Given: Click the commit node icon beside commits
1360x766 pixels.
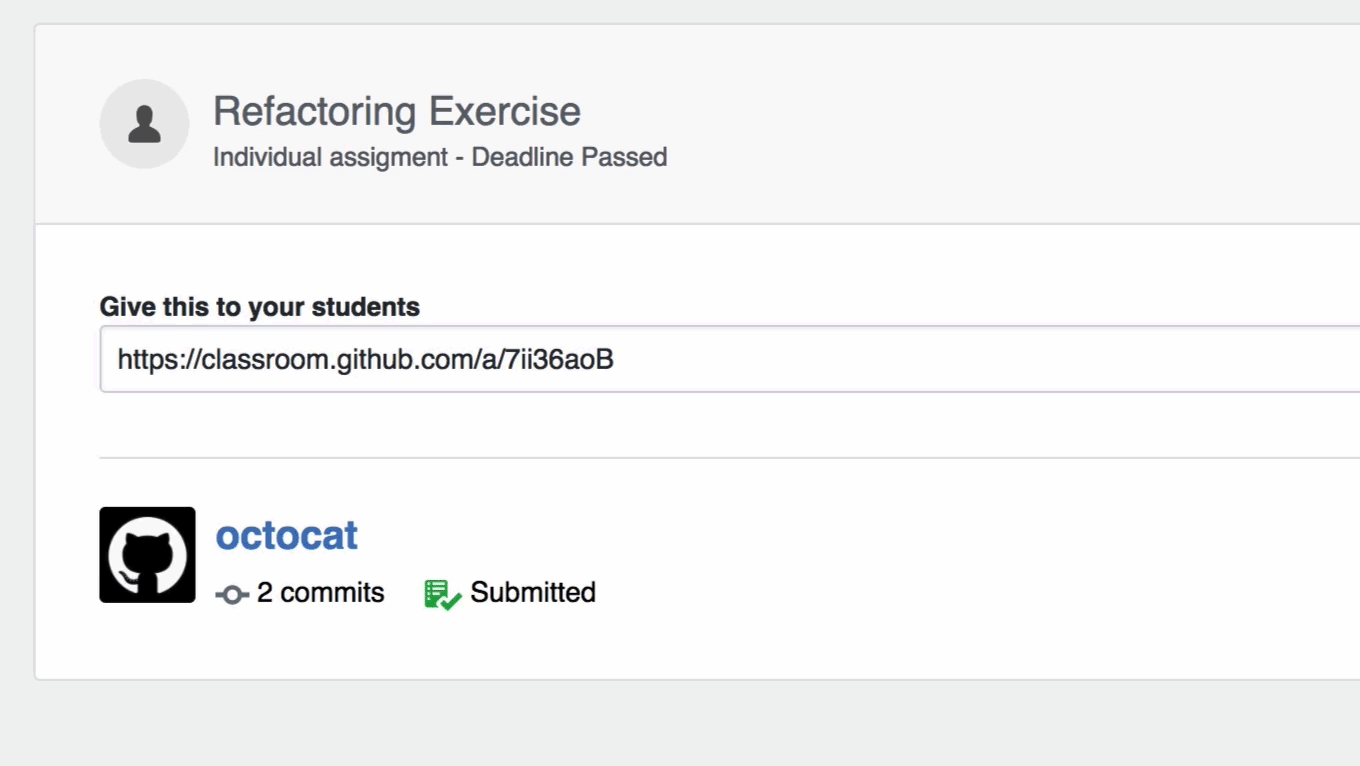Looking at the screenshot, I should (x=232, y=595).
